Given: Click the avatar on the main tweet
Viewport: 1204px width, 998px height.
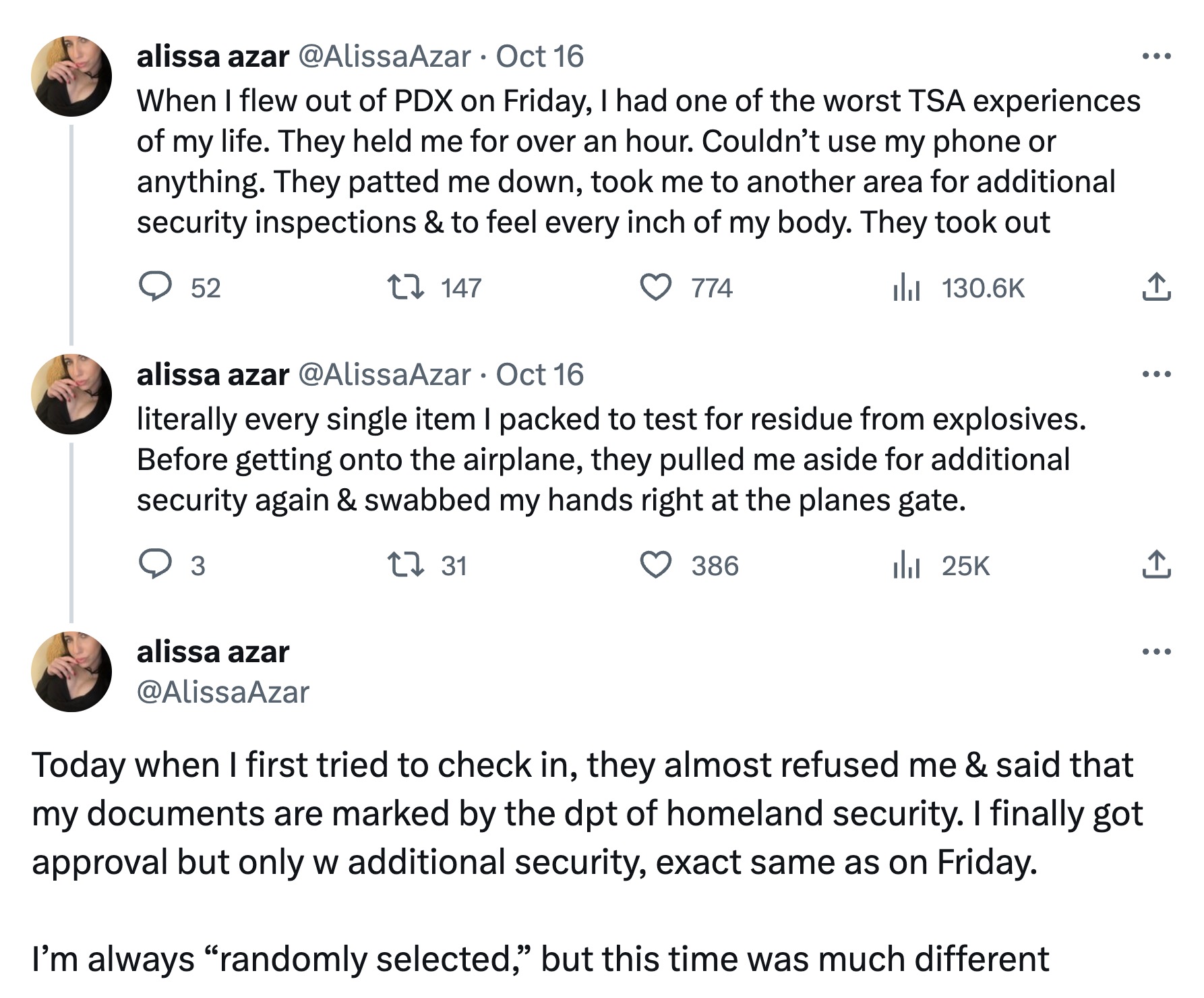Looking at the screenshot, I should (71, 672).
